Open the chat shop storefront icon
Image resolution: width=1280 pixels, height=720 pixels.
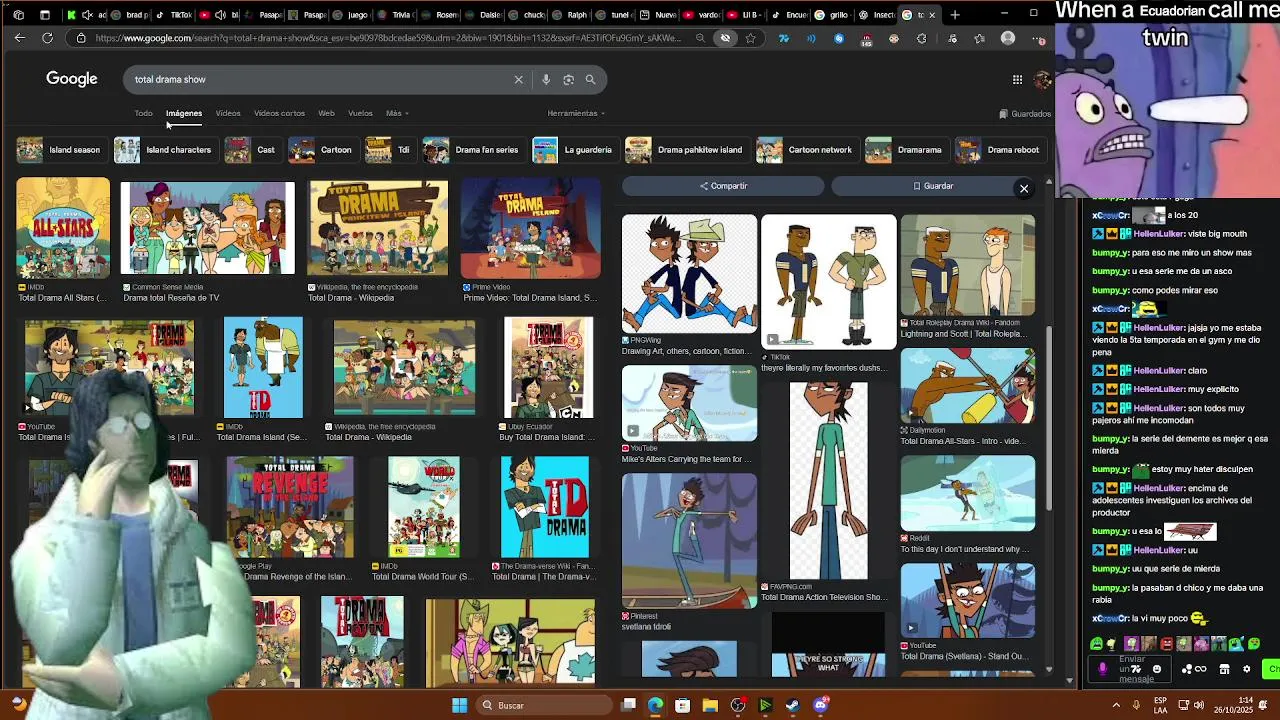(x=1224, y=669)
